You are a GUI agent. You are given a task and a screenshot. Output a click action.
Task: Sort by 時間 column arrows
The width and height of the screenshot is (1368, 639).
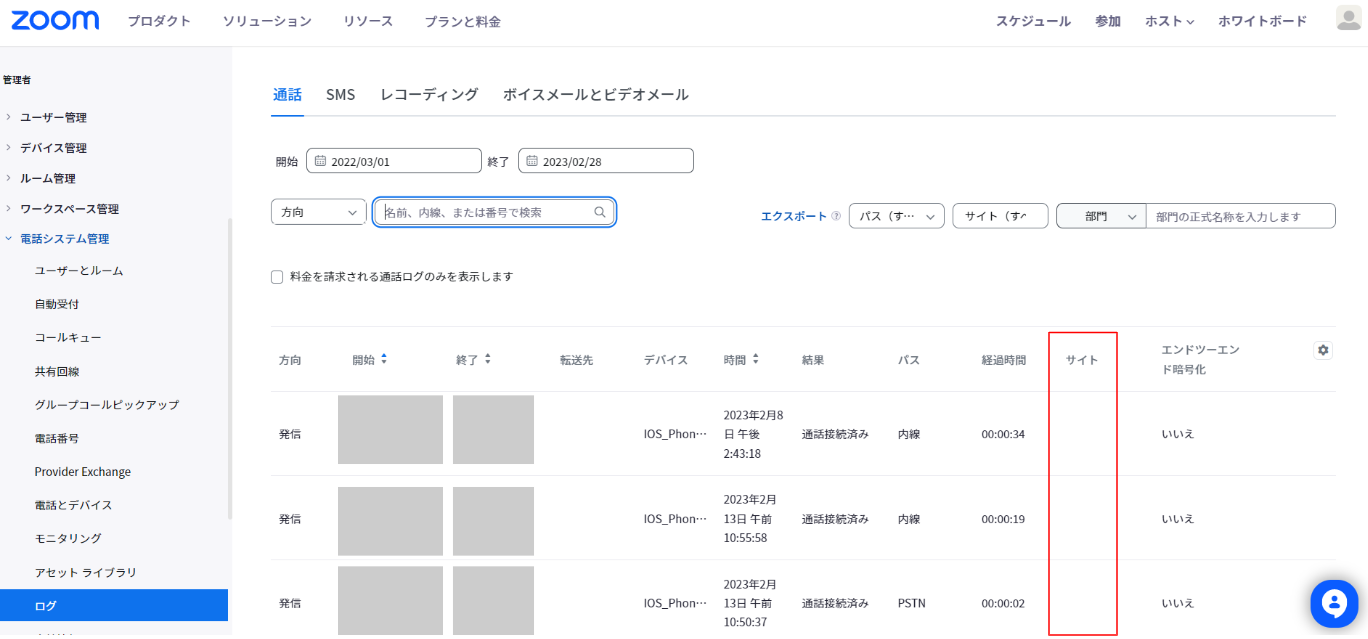(x=755, y=359)
